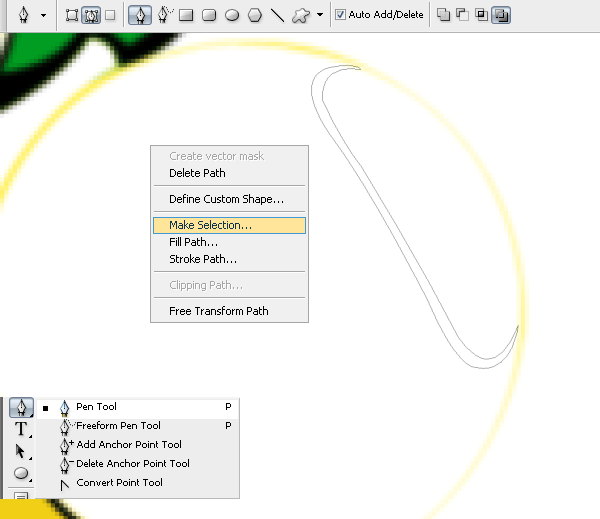
Task: Click Add to path area icon
Action: 443,15
